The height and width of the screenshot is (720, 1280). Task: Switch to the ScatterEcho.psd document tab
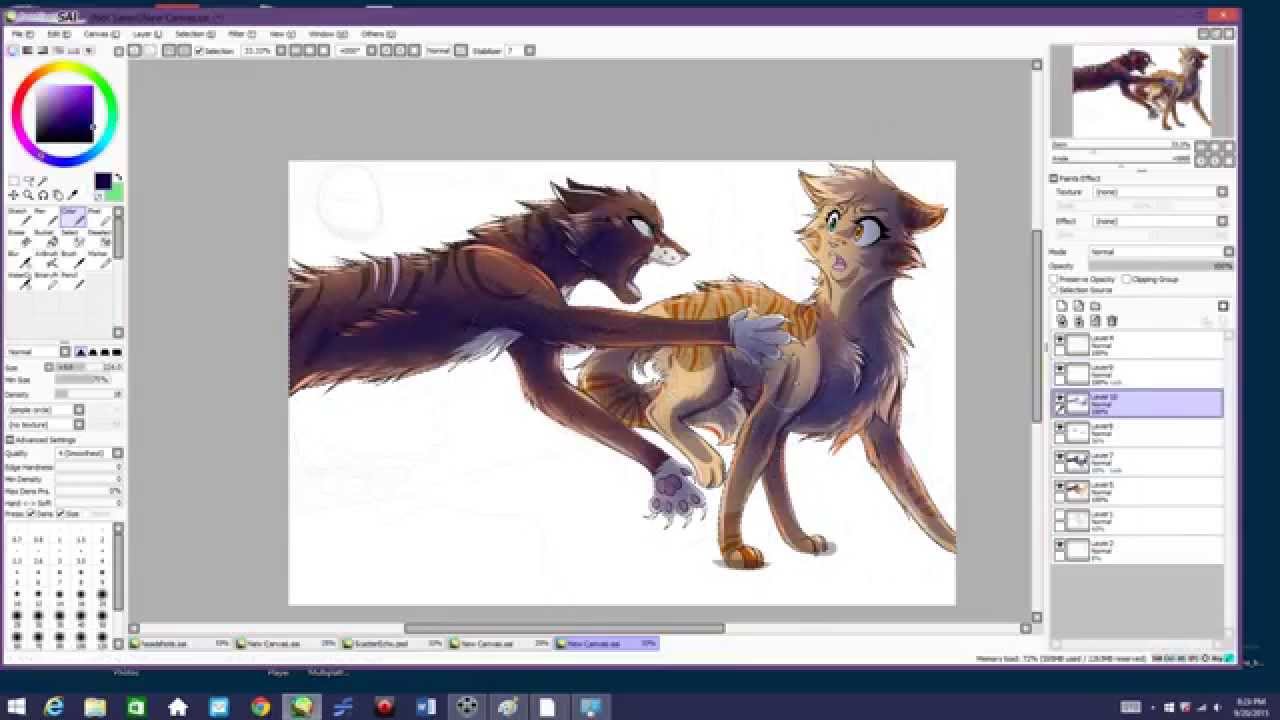click(x=393, y=644)
